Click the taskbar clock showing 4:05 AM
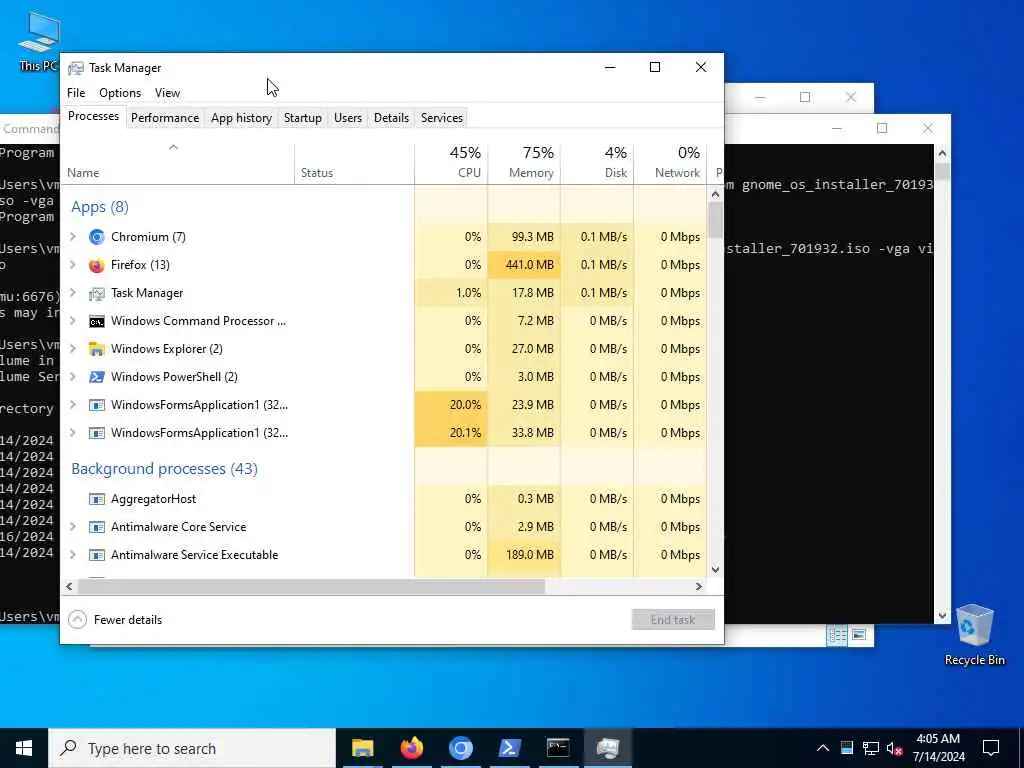The height and width of the screenshot is (768, 1024). click(938, 748)
